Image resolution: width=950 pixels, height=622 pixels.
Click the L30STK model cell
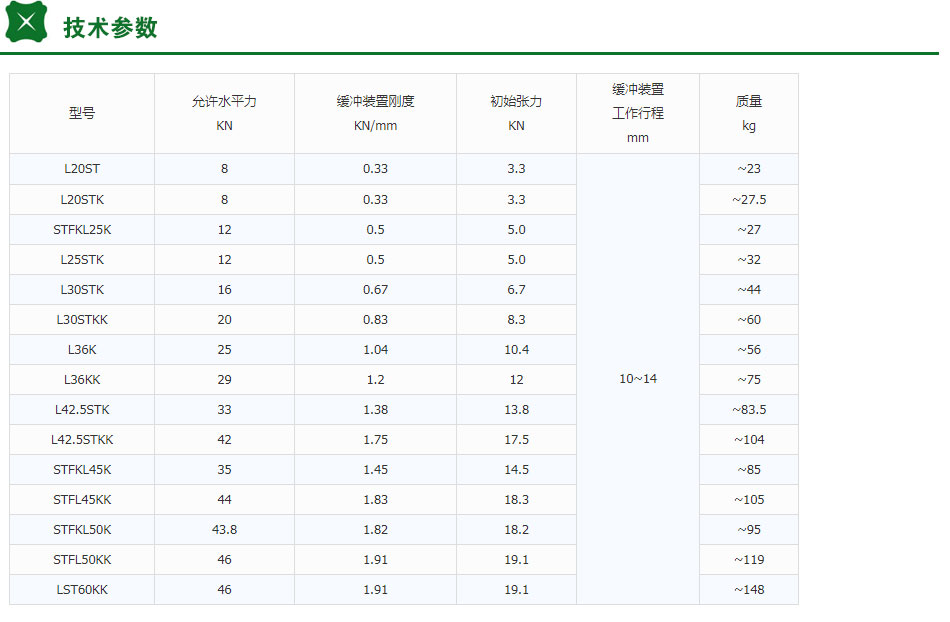(x=82, y=290)
